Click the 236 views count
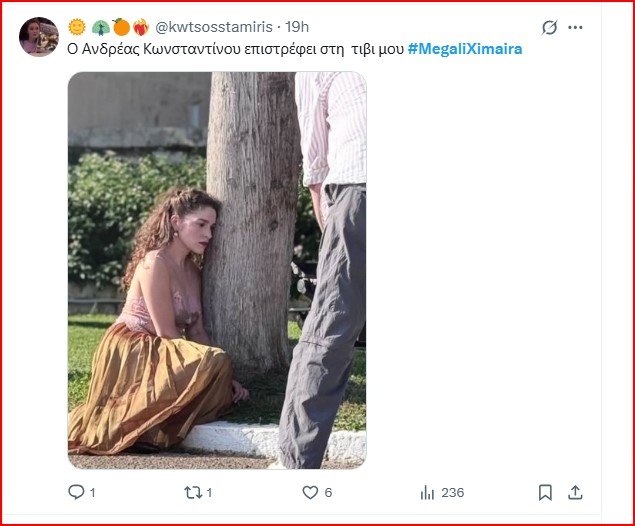The image size is (635, 526). tap(453, 492)
